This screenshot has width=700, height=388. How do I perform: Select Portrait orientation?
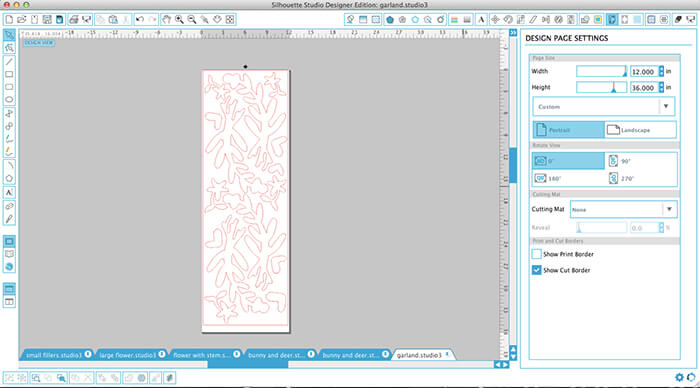click(x=568, y=130)
